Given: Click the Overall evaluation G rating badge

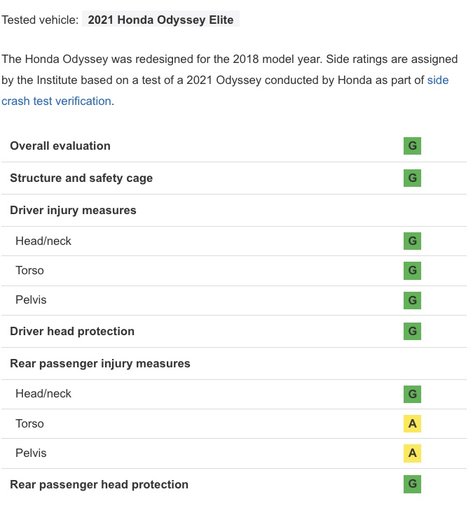Looking at the screenshot, I should [412, 146].
